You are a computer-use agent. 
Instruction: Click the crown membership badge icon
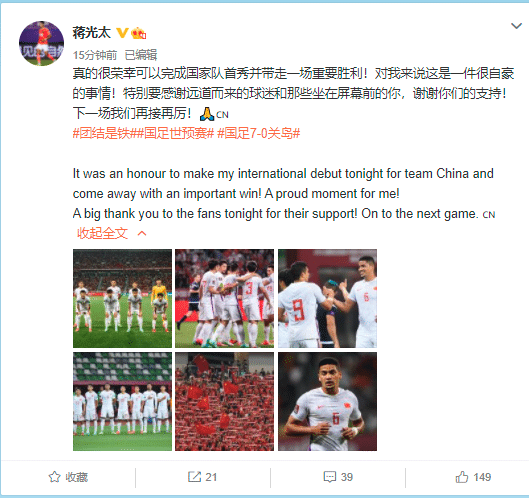coord(138,33)
